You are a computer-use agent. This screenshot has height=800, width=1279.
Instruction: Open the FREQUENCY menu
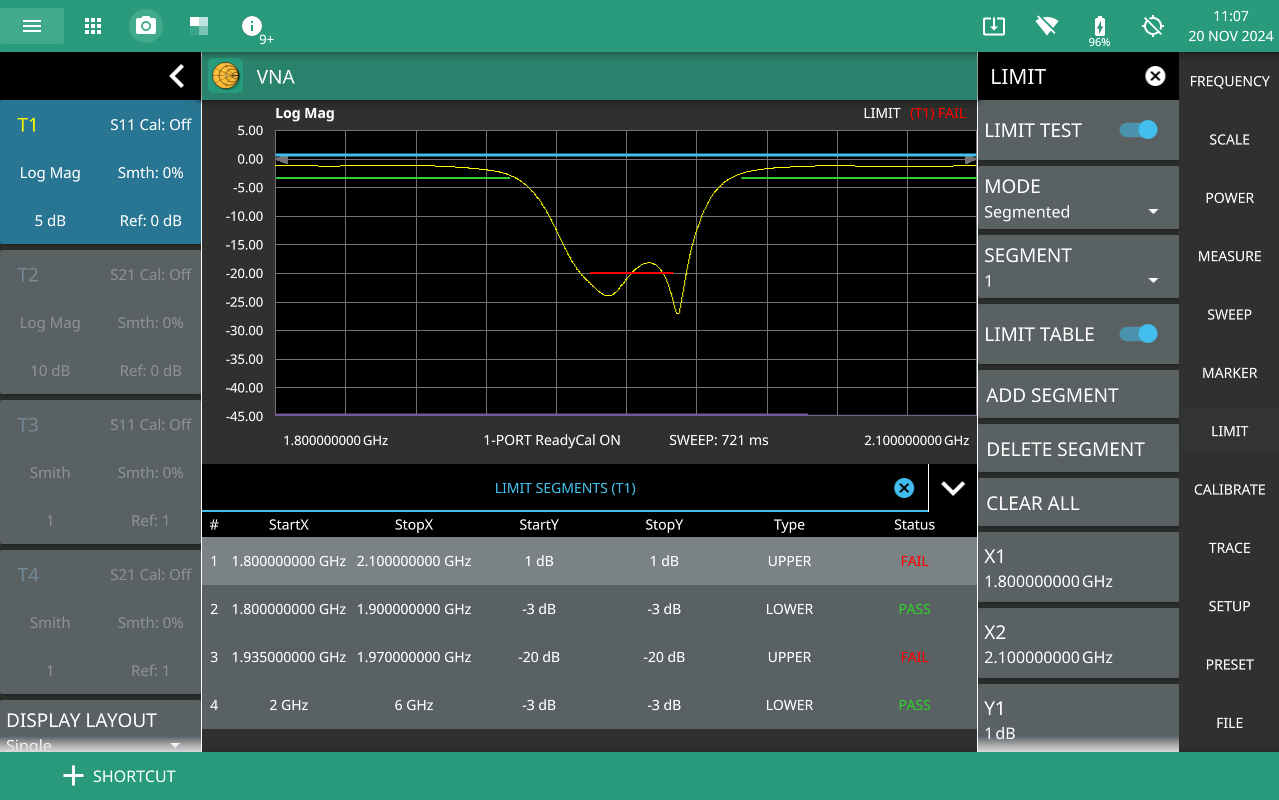tap(1229, 81)
